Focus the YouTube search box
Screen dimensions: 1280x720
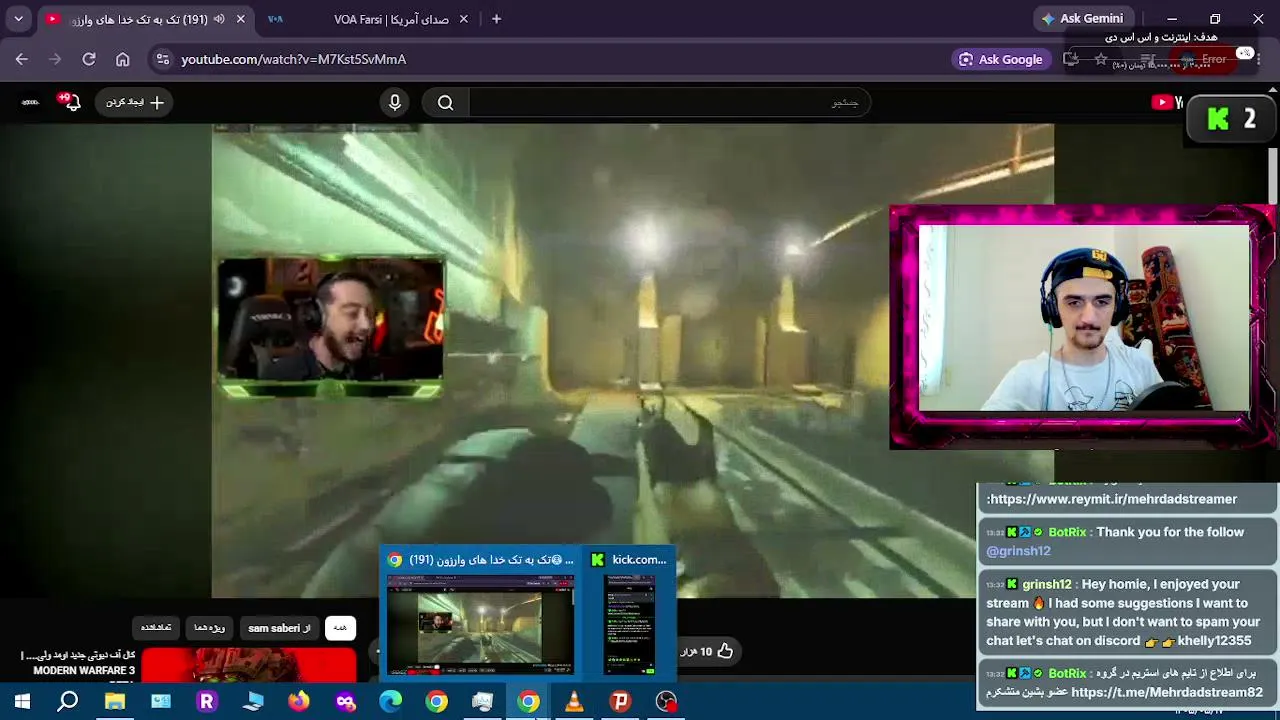669,102
